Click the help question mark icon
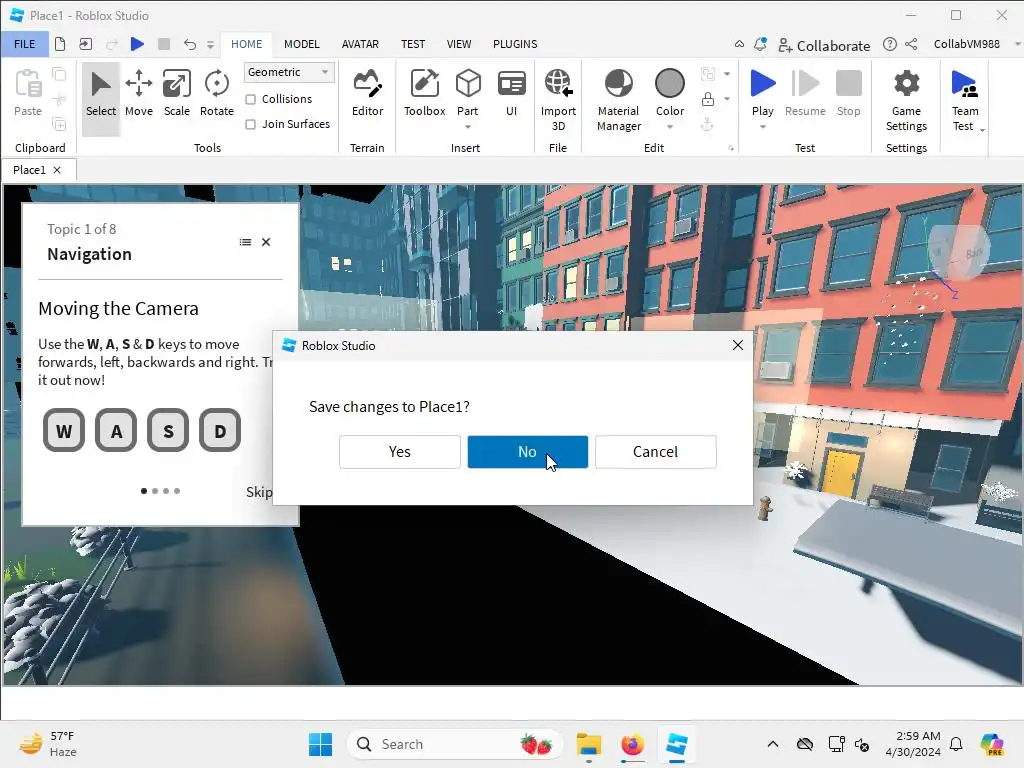The height and width of the screenshot is (768, 1024). (x=889, y=44)
